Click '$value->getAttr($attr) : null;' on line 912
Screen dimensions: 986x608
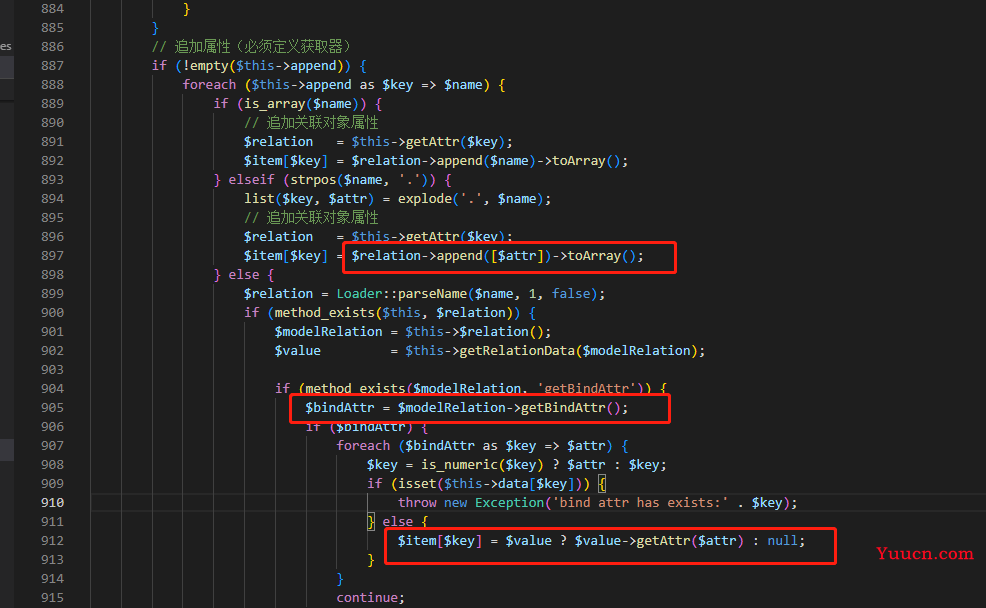(x=690, y=541)
